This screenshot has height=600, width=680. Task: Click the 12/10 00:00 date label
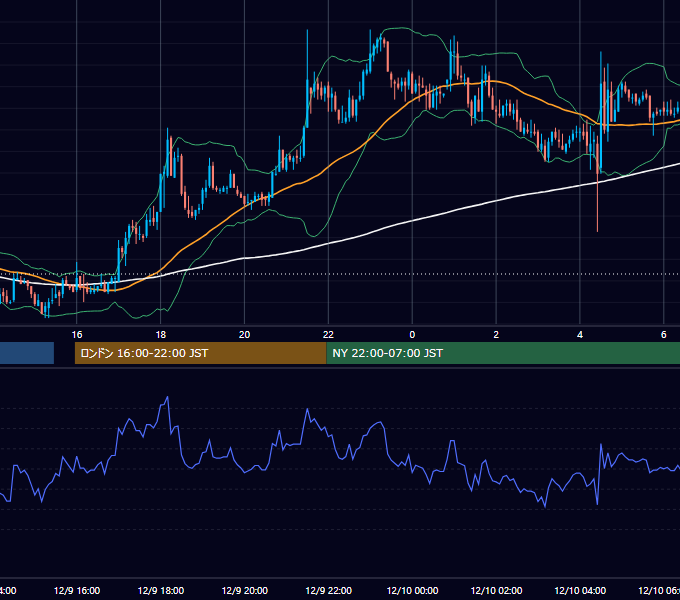(412, 591)
